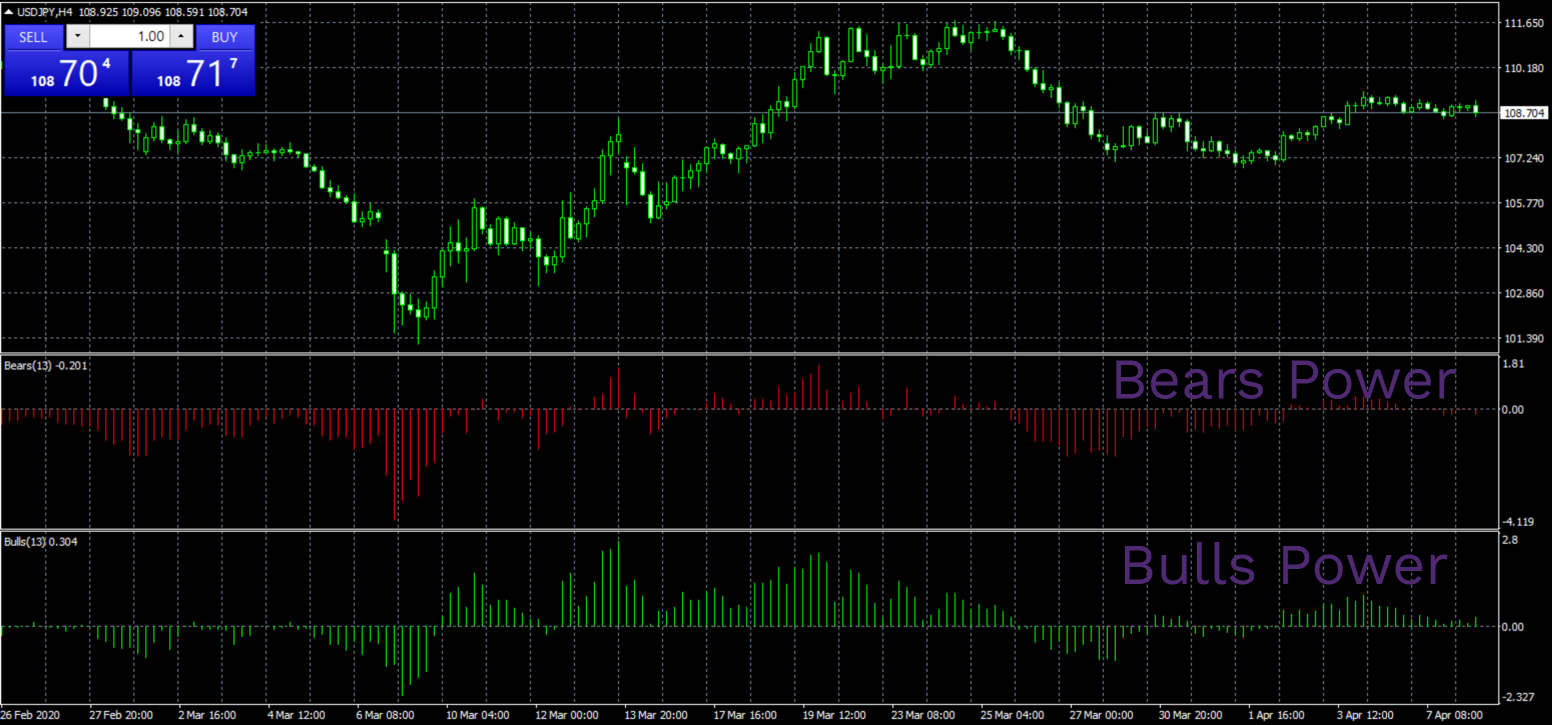Viewport: 1552px width, 725px height.
Task: Click the -4.119 Bears scale value
Action: (1520, 521)
